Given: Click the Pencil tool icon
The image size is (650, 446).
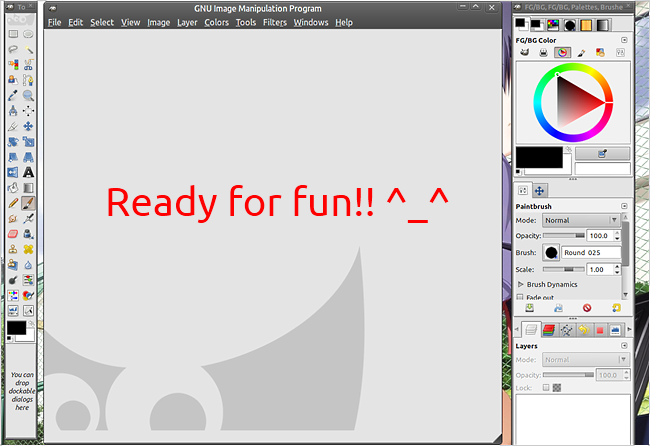Looking at the screenshot, I should (x=13, y=203).
